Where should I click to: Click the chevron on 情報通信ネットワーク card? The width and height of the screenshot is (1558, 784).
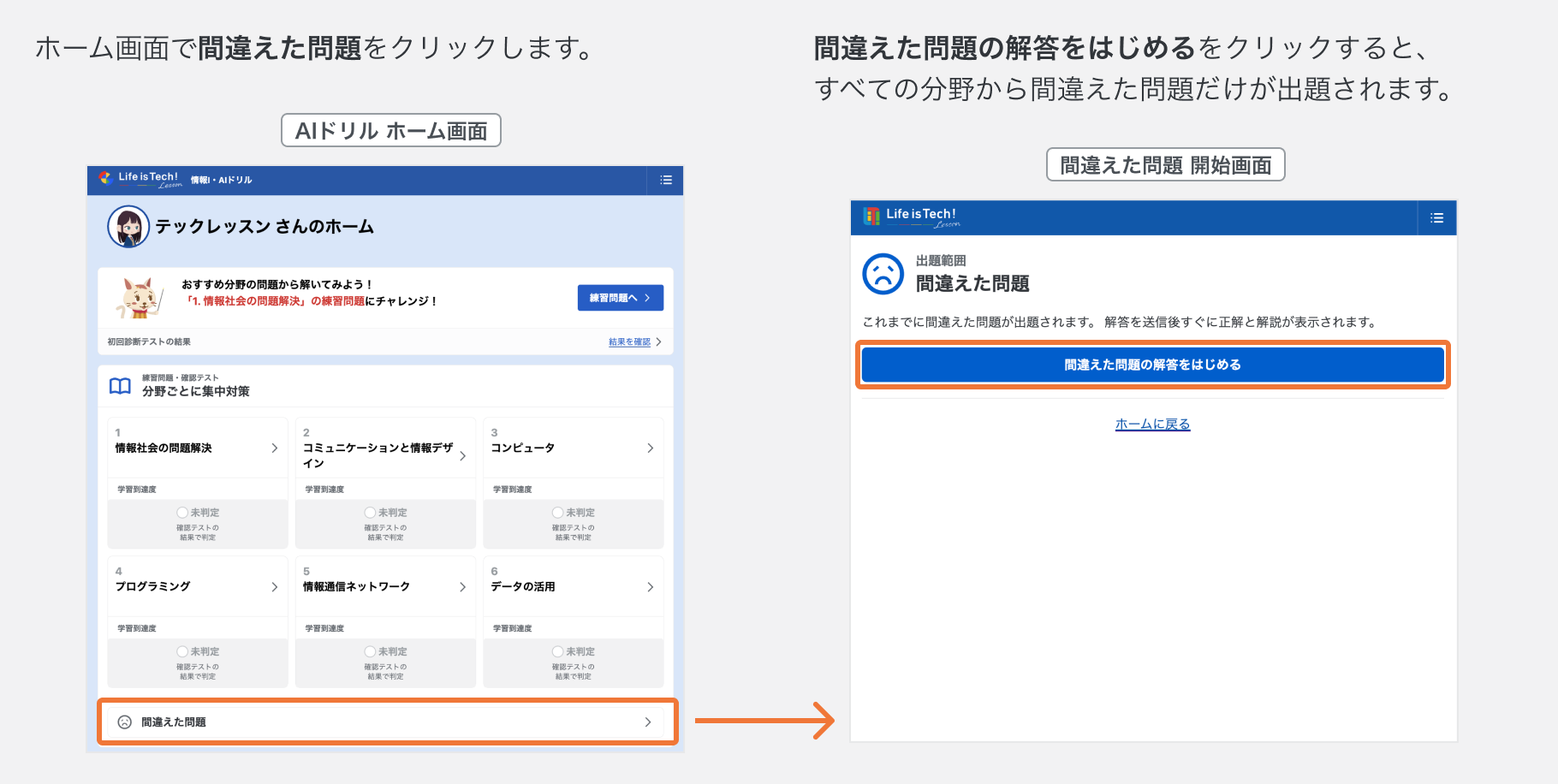(463, 587)
